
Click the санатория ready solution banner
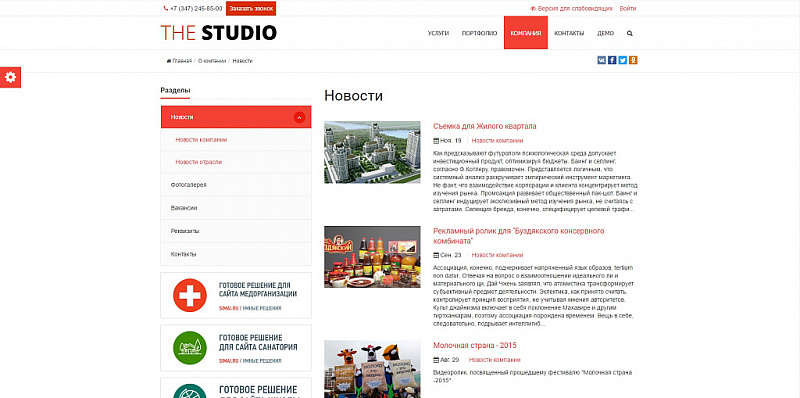pyautogui.click(x=236, y=348)
